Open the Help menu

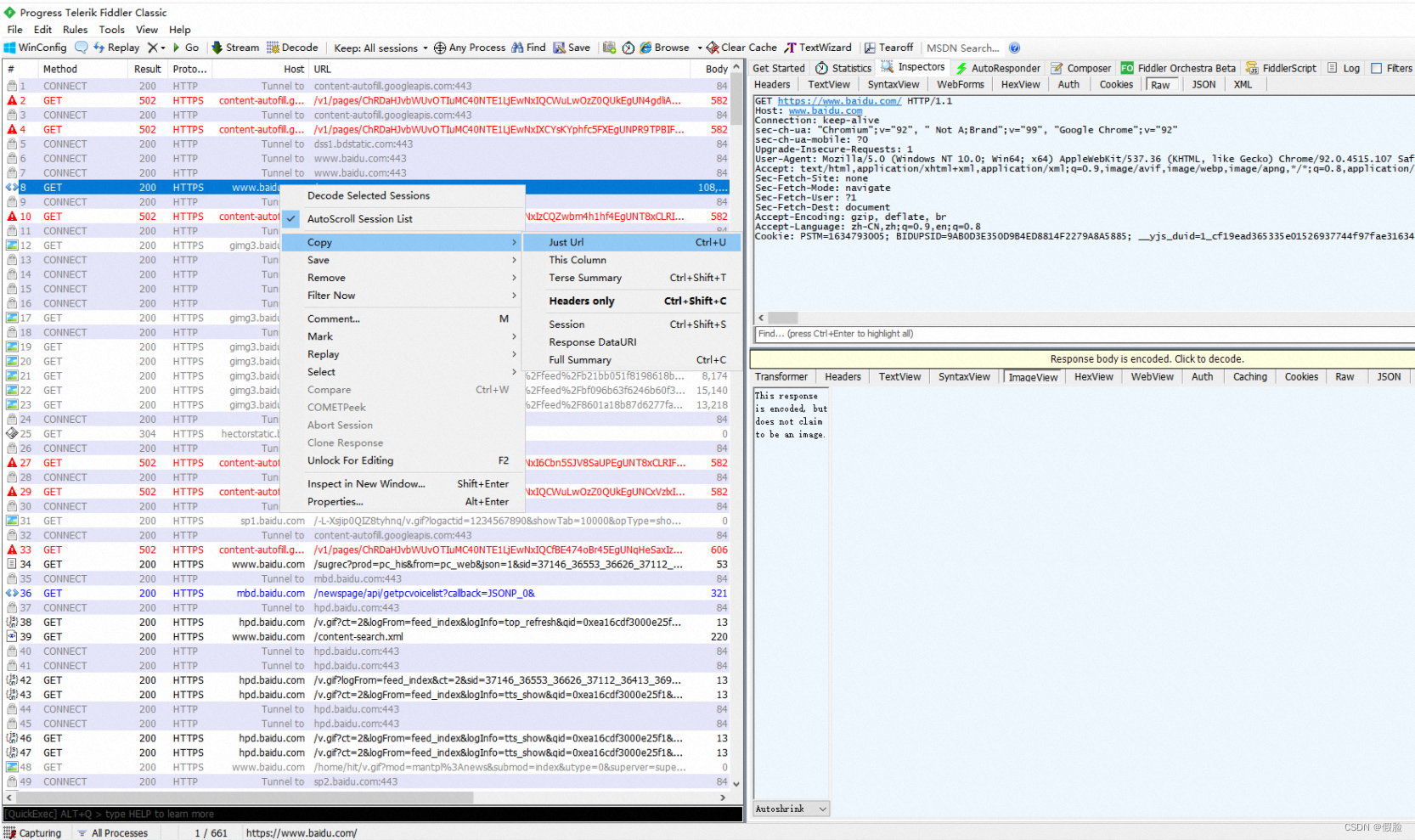pos(180,30)
